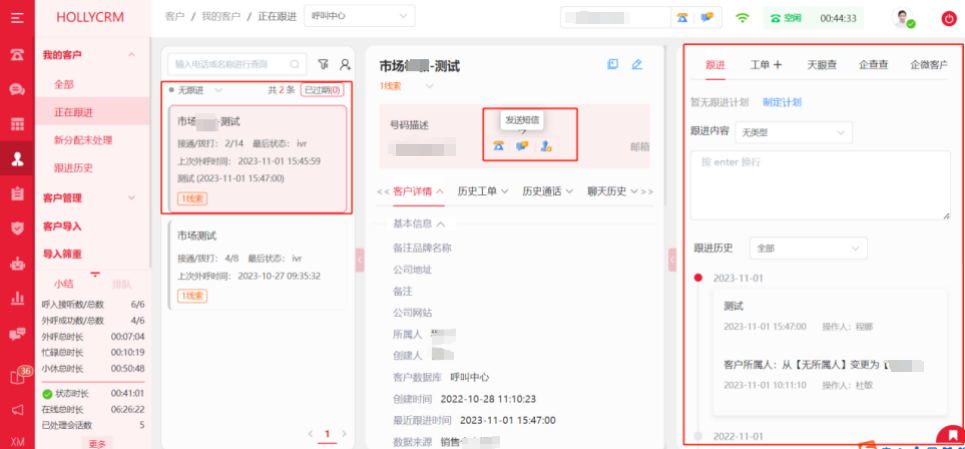This screenshot has width=965, height=449.
Task: Open 导入筛重 in the side menu
Action: (x=62, y=253)
